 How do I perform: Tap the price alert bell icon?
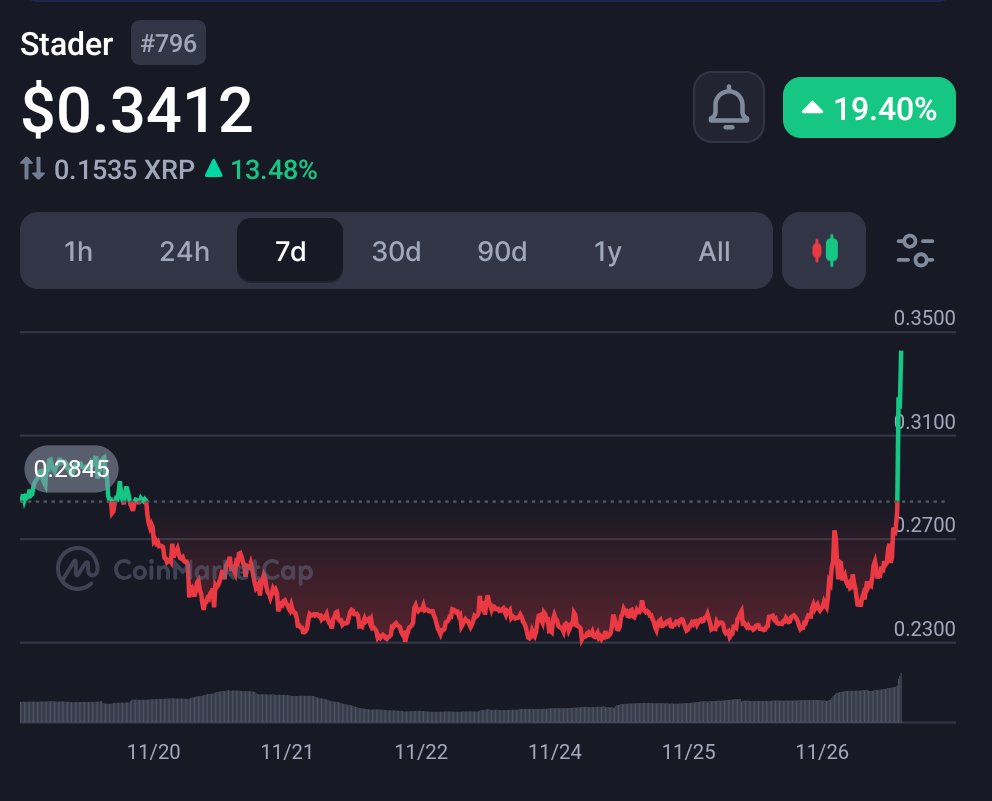pos(729,107)
